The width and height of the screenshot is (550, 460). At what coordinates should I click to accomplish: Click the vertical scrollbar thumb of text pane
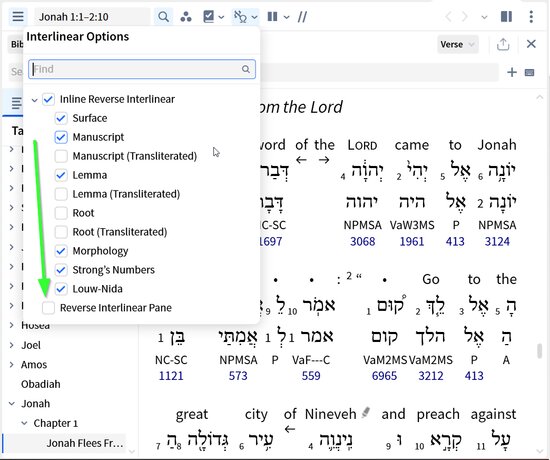click(540, 351)
